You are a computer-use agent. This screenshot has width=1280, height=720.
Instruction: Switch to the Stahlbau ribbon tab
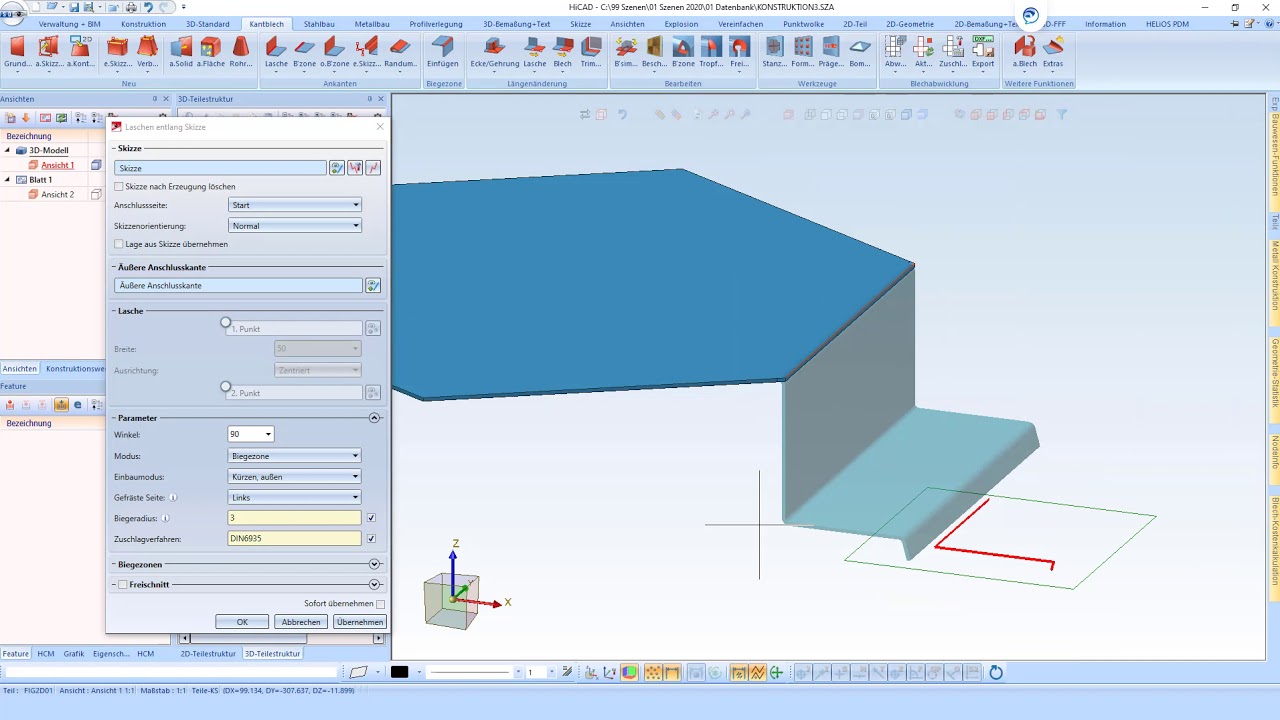[319, 24]
